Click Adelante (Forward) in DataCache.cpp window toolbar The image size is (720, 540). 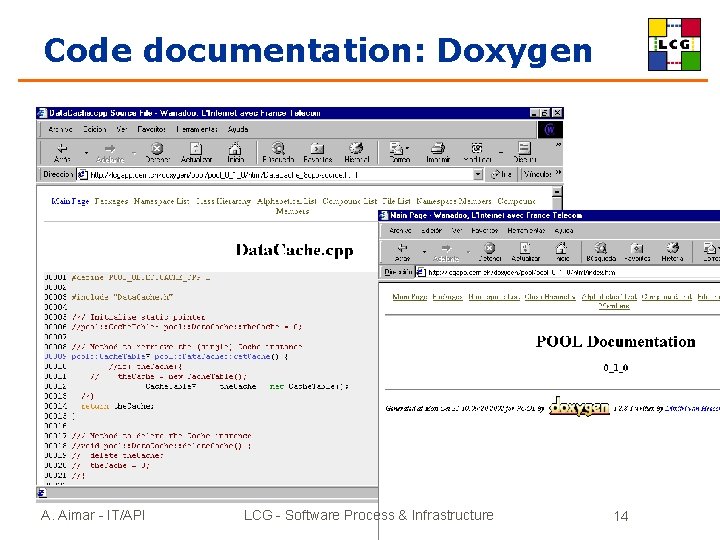tap(110, 153)
